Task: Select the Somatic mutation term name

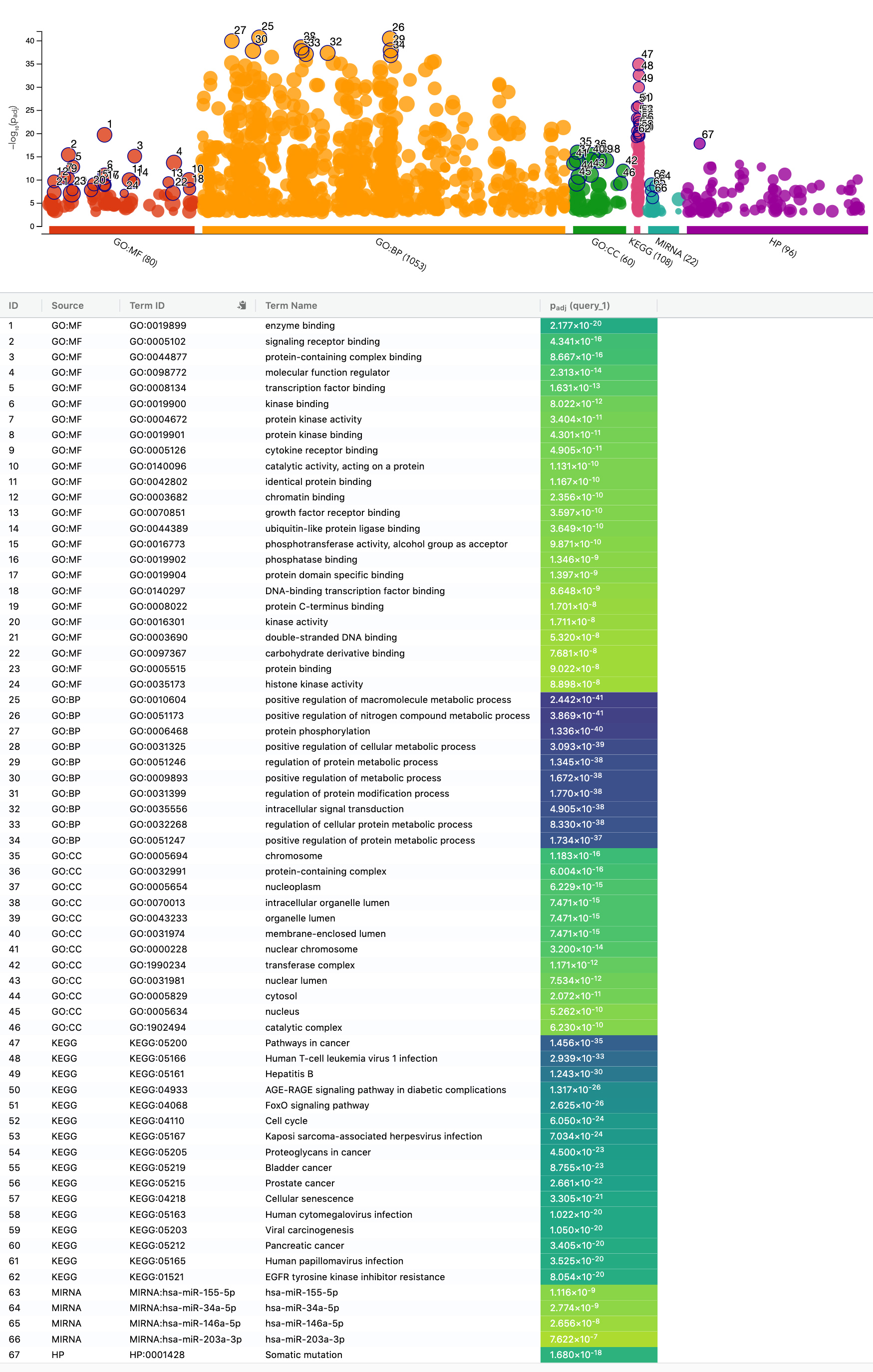Action: pos(303,1355)
